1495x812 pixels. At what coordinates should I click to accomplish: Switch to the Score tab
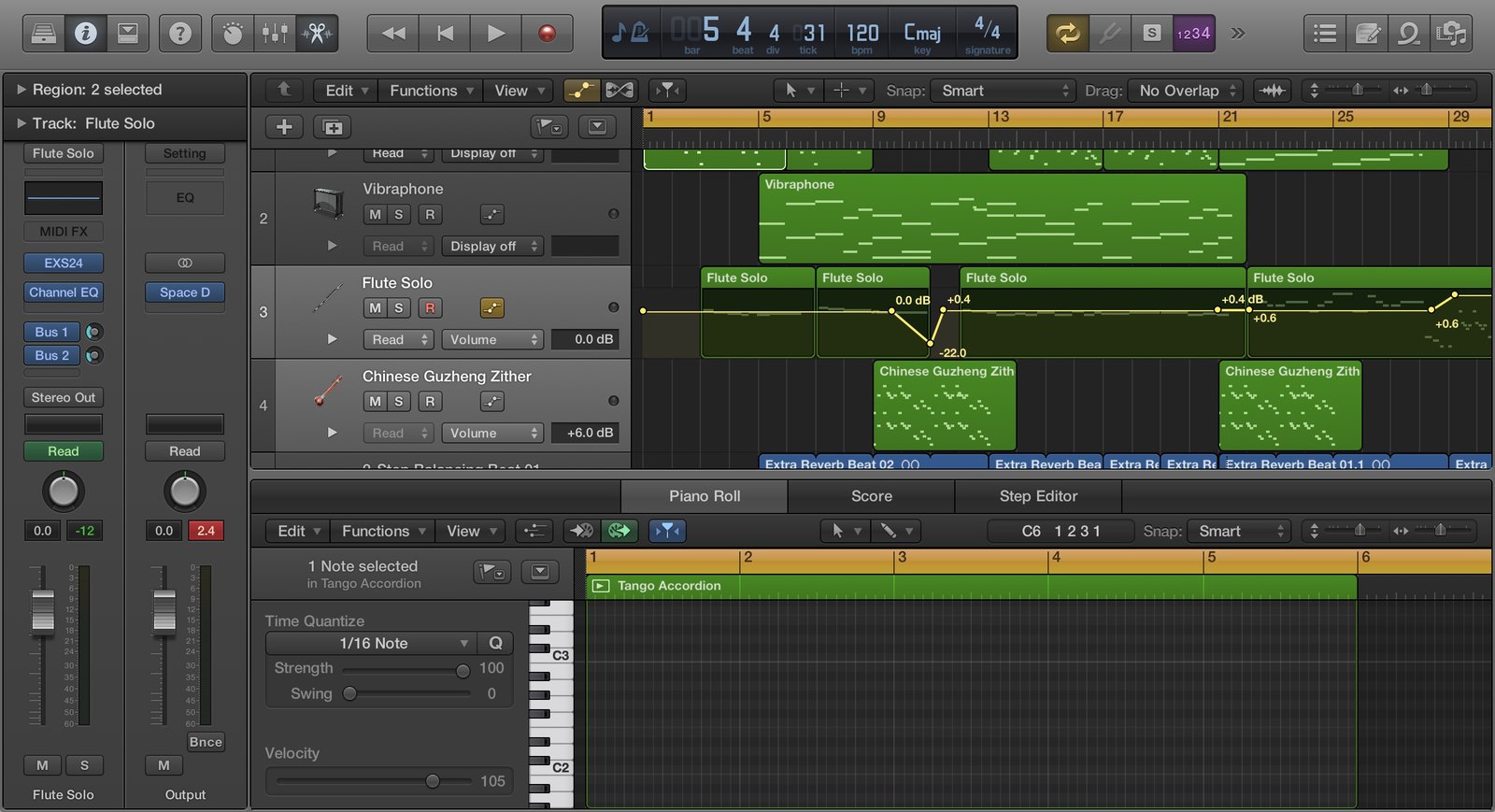pyautogui.click(x=871, y=496)
